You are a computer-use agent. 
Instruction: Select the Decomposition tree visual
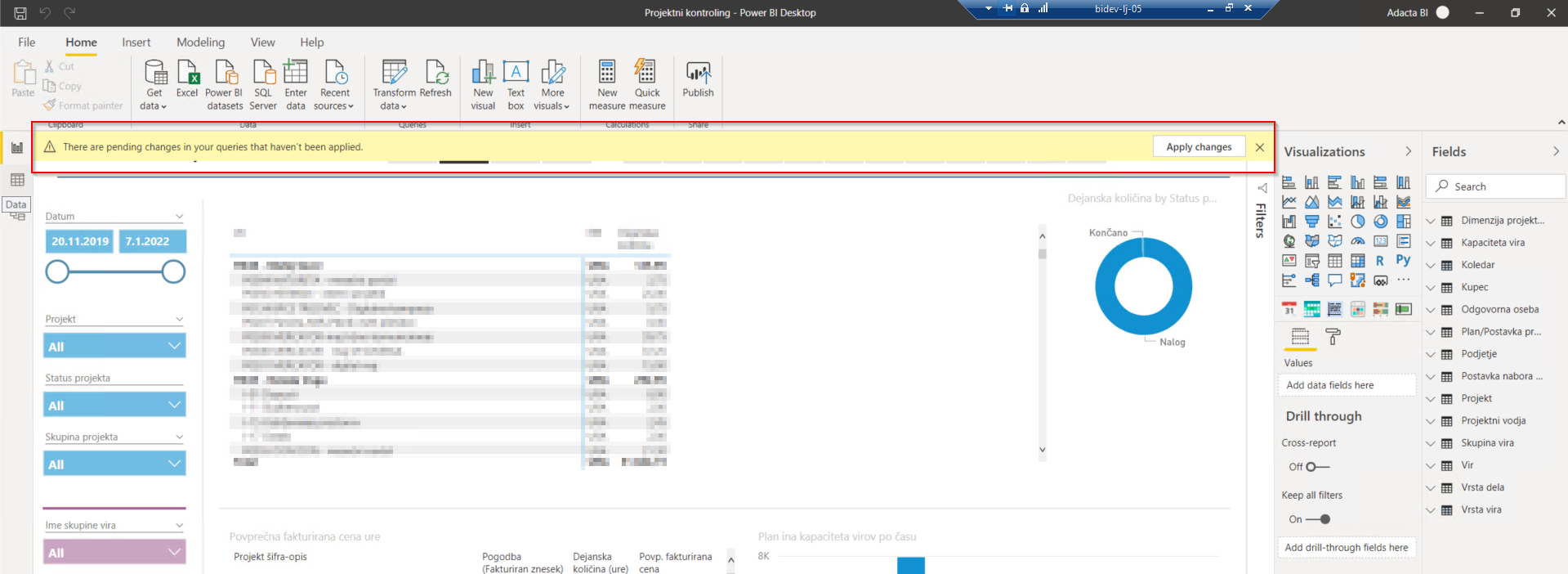click(1311, 280)
